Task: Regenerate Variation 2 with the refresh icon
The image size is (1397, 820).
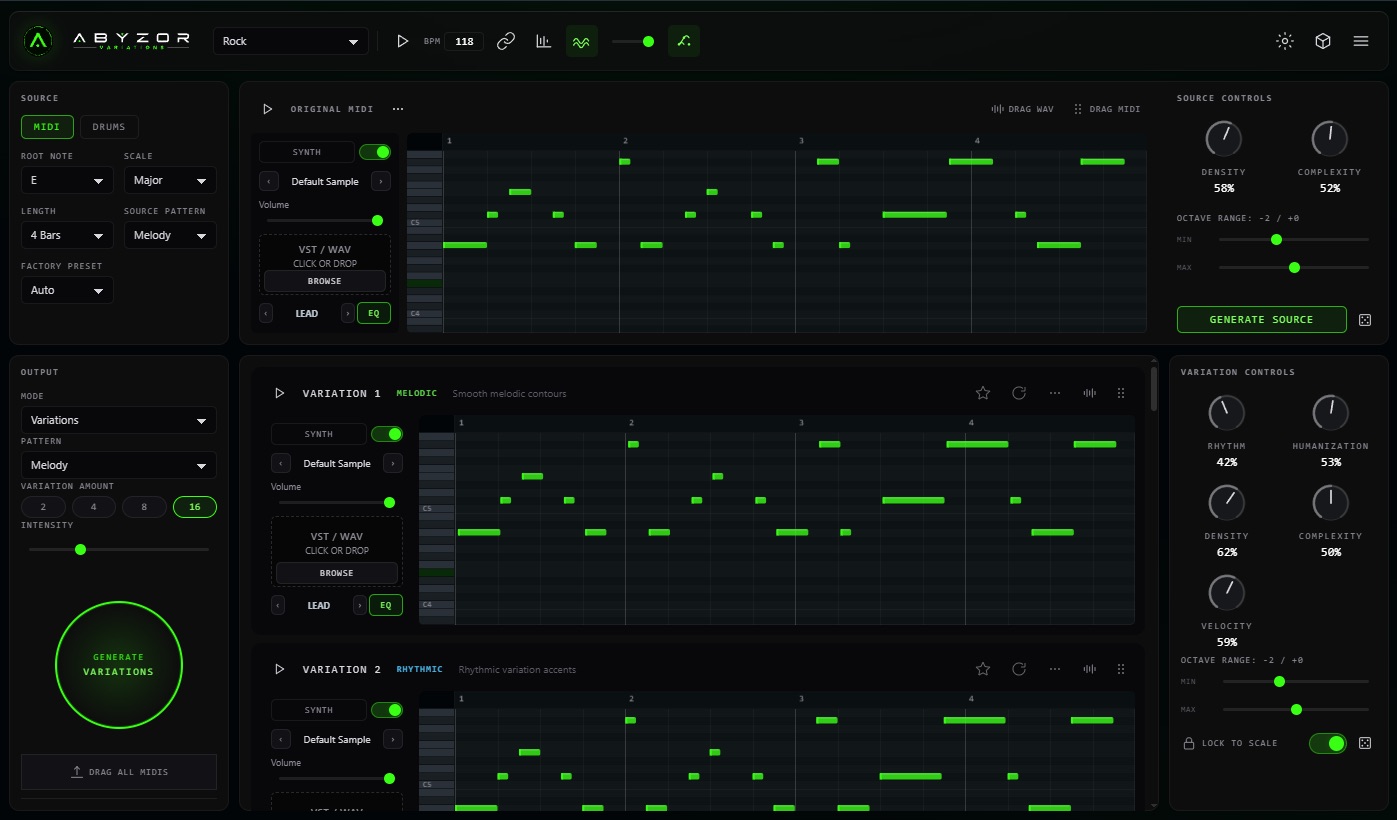Action: point(1018,669)
